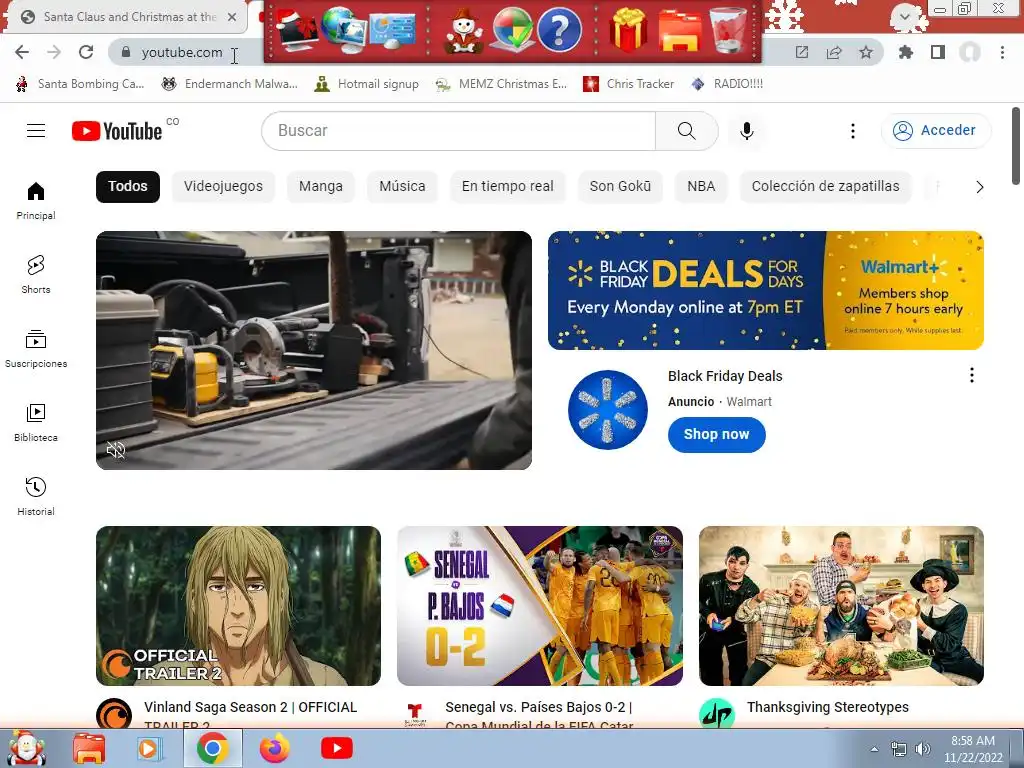1024x768 pixels.
Task: Open YouTube settings three-dot menu
Action: [852, 131]
